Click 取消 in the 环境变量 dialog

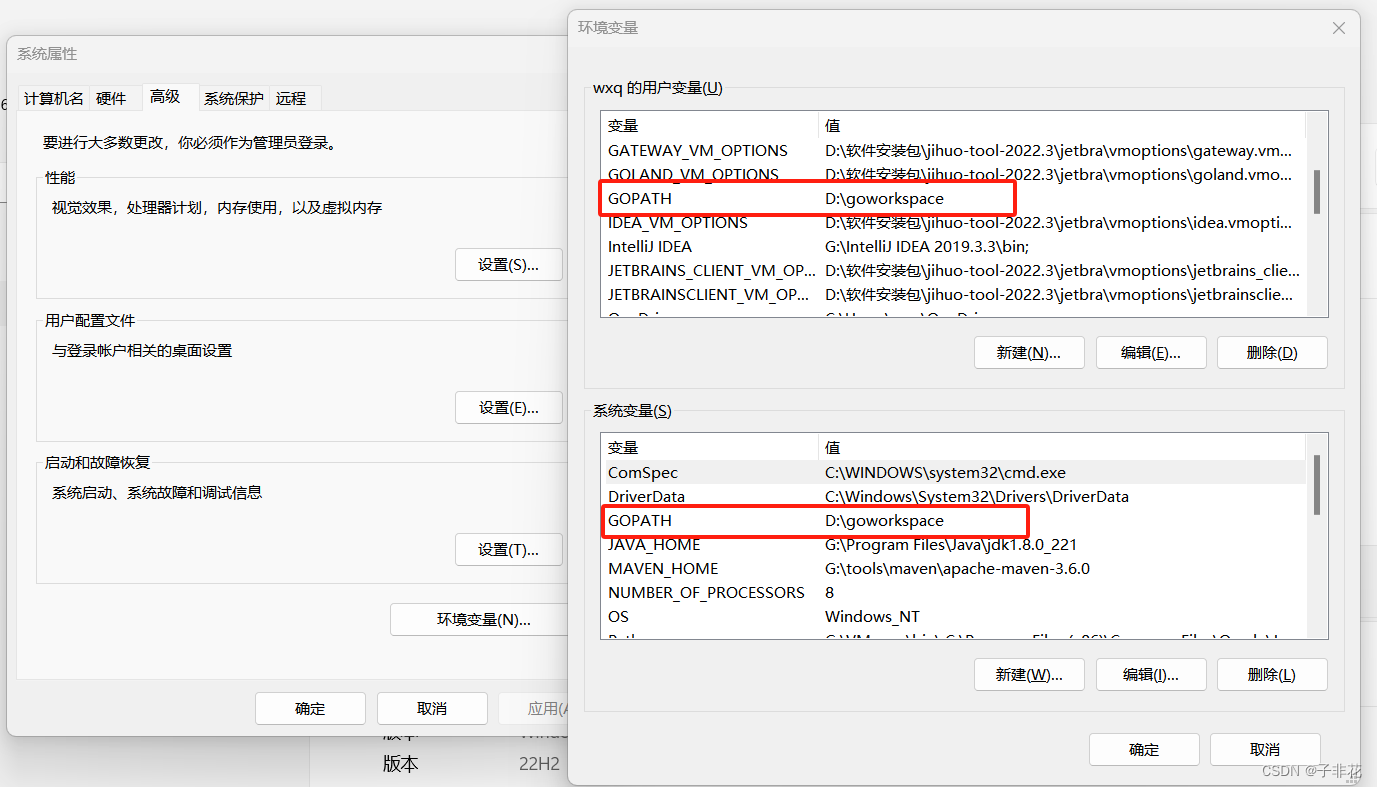(1265, 749)
